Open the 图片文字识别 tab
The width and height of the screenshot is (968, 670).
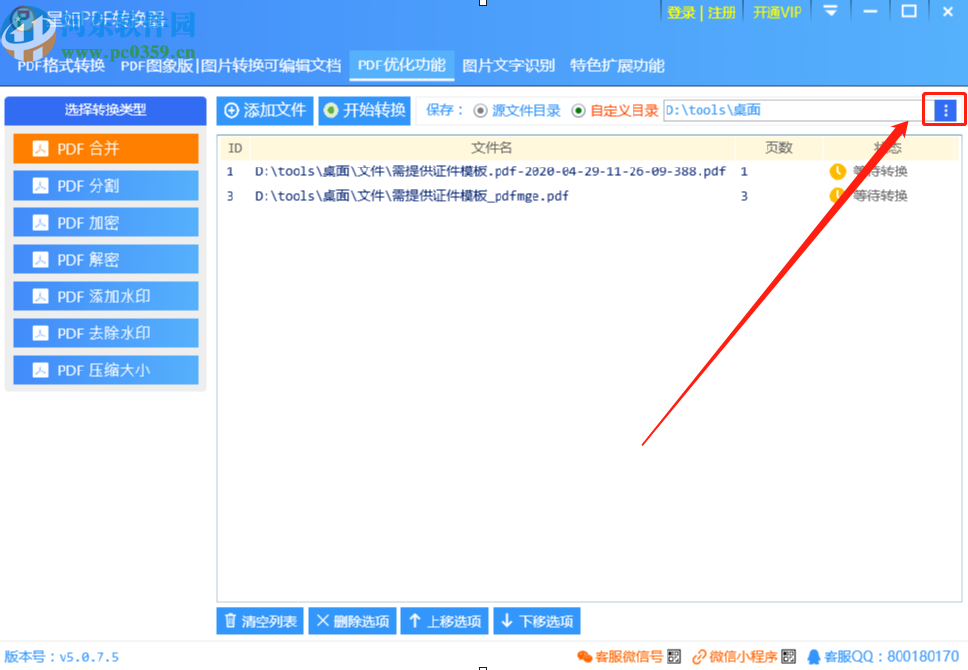tap(510, 65)
